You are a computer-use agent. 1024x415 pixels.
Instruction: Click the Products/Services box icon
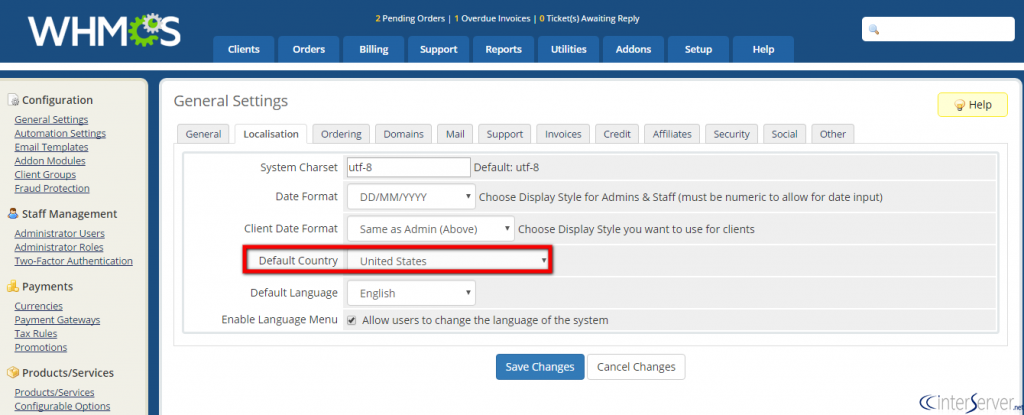(x=13, y=373)
